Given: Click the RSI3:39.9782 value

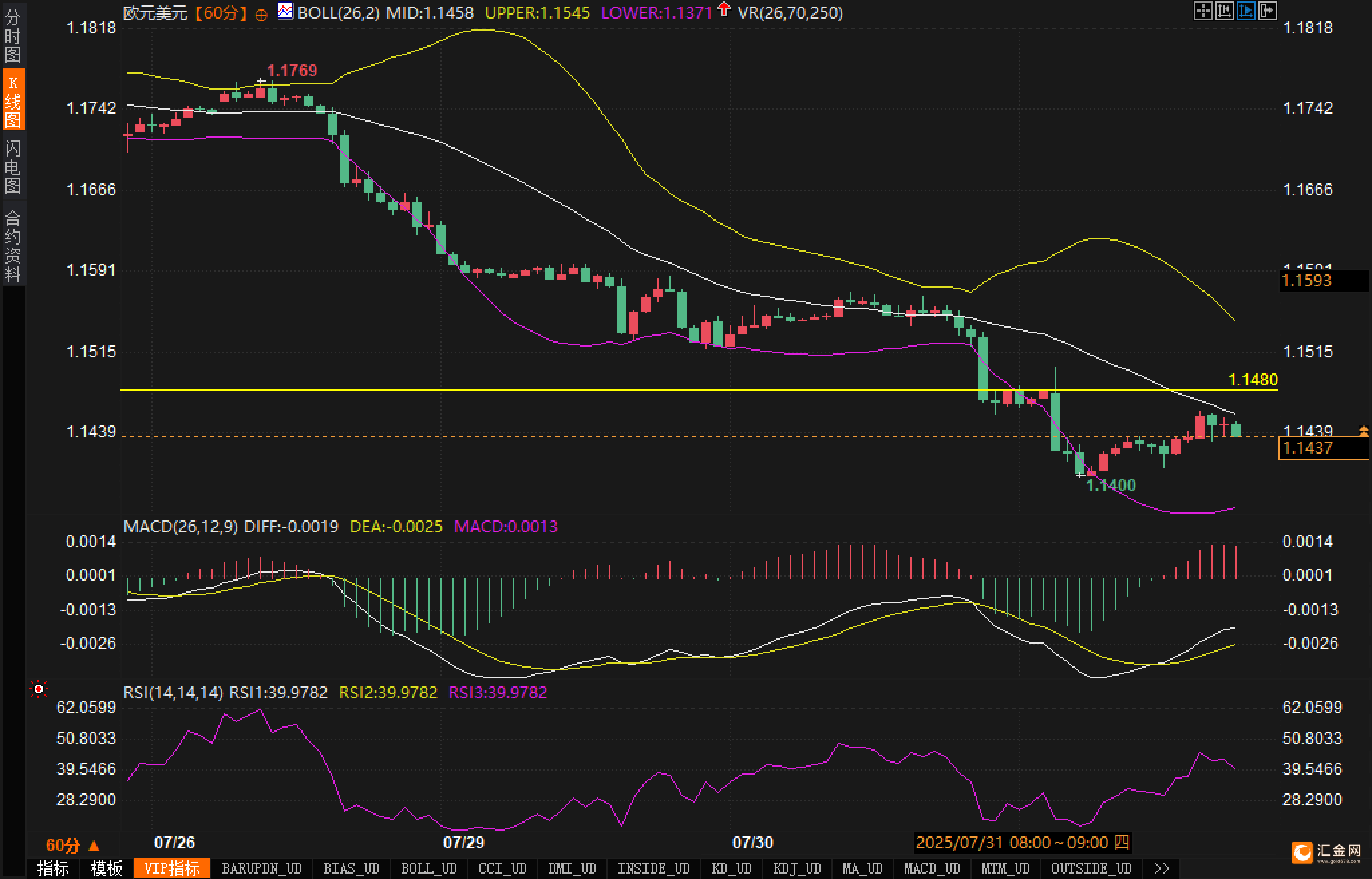Looking at the screenshot, I should [x=498, y=692].
